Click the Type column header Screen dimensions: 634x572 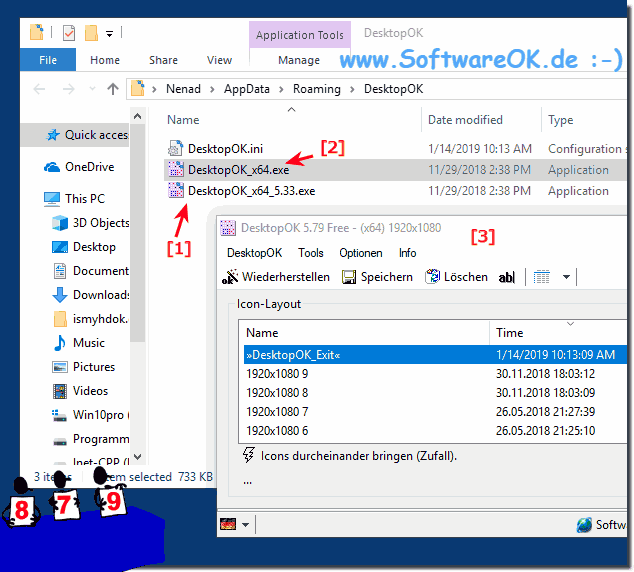pos(584,120)
